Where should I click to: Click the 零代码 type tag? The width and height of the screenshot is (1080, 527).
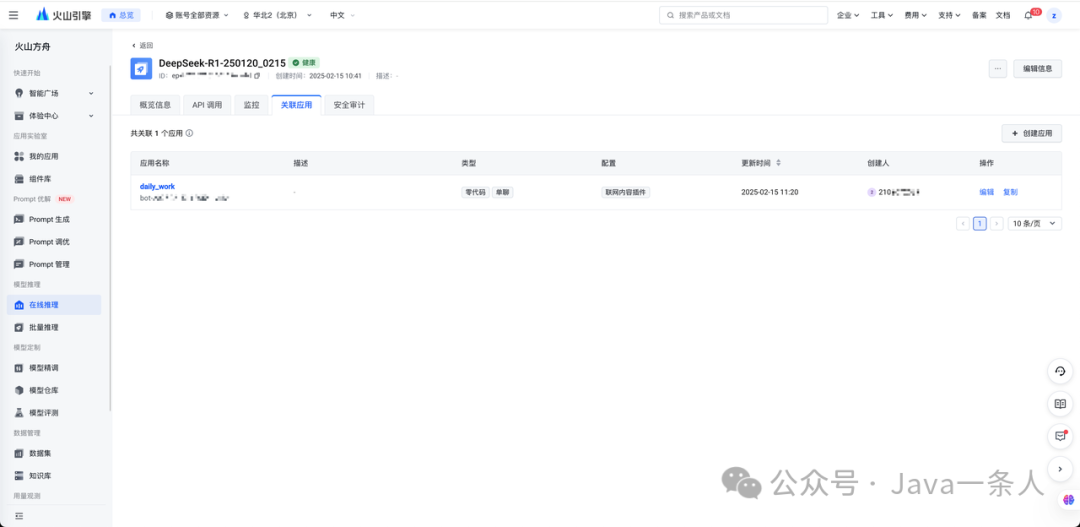(x=474, y=192)
